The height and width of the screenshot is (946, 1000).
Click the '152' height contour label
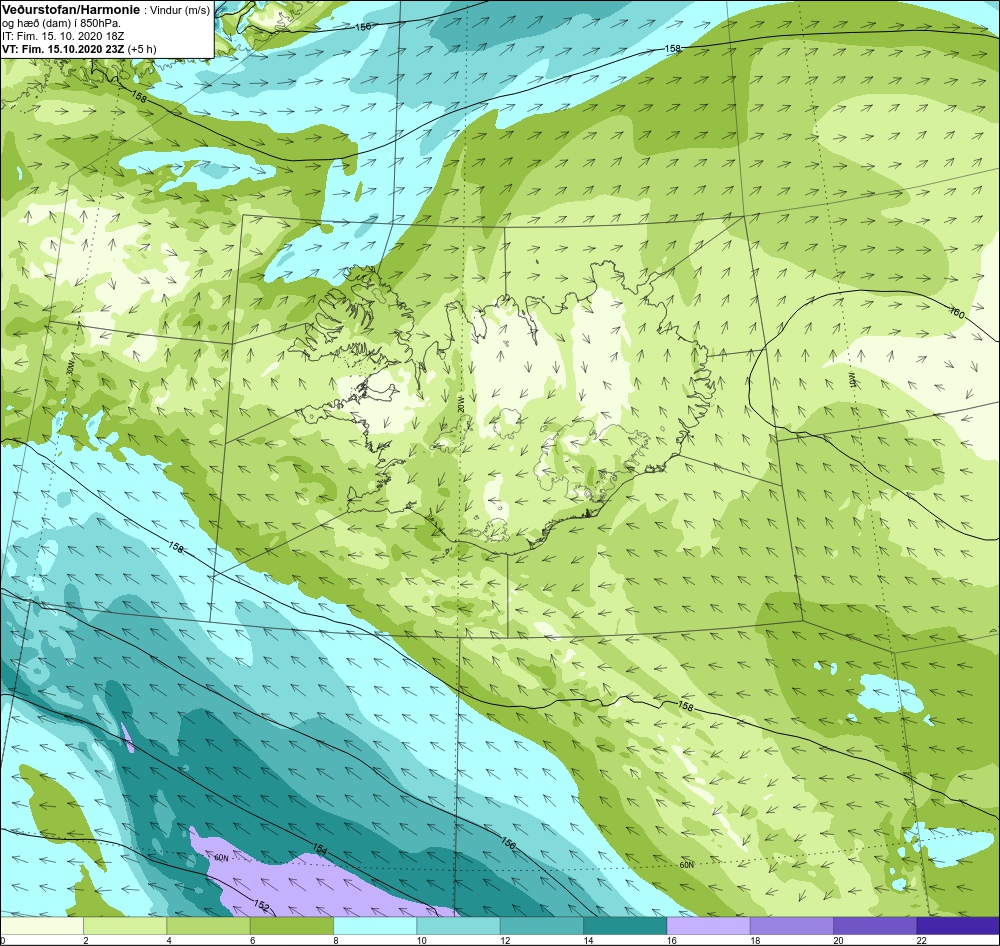pyautogui.click(x=261, y=904)
